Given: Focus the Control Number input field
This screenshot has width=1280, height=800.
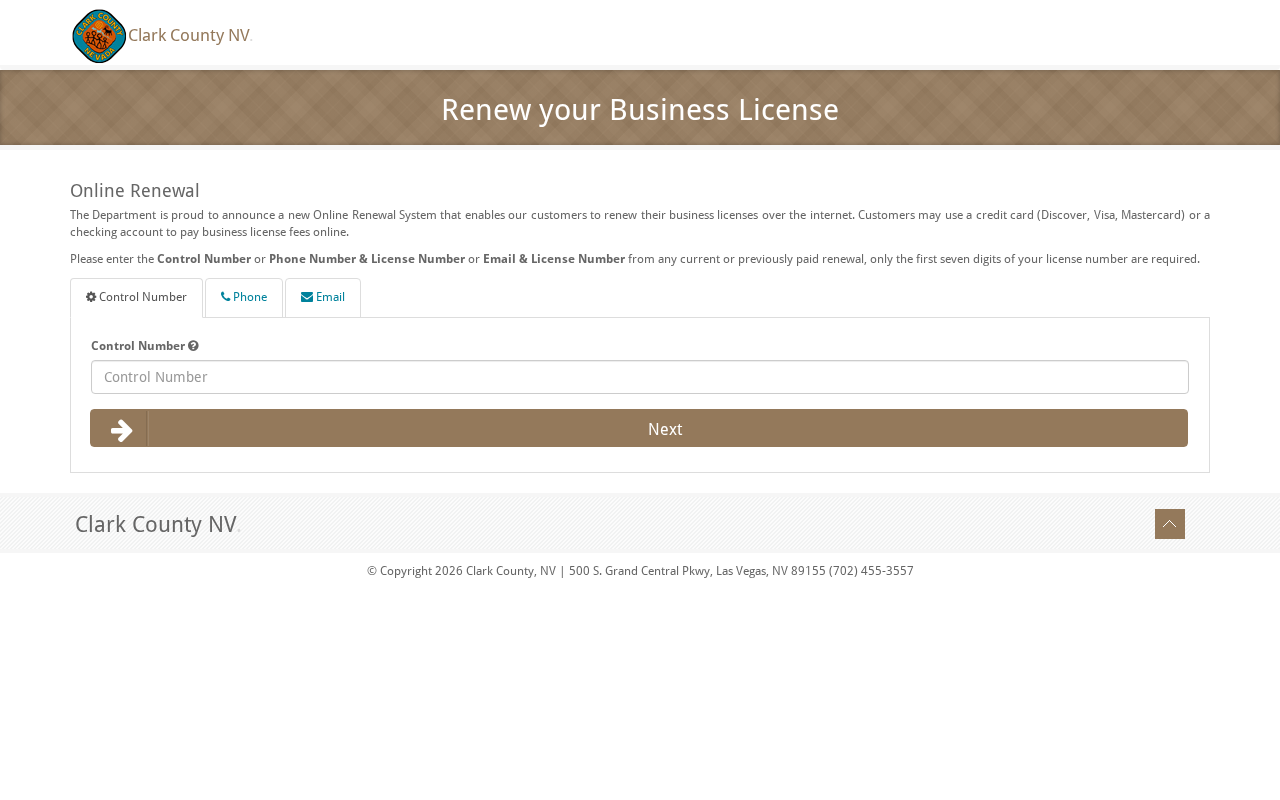Looking at the screenshot, I should click(x=640, y=377).
